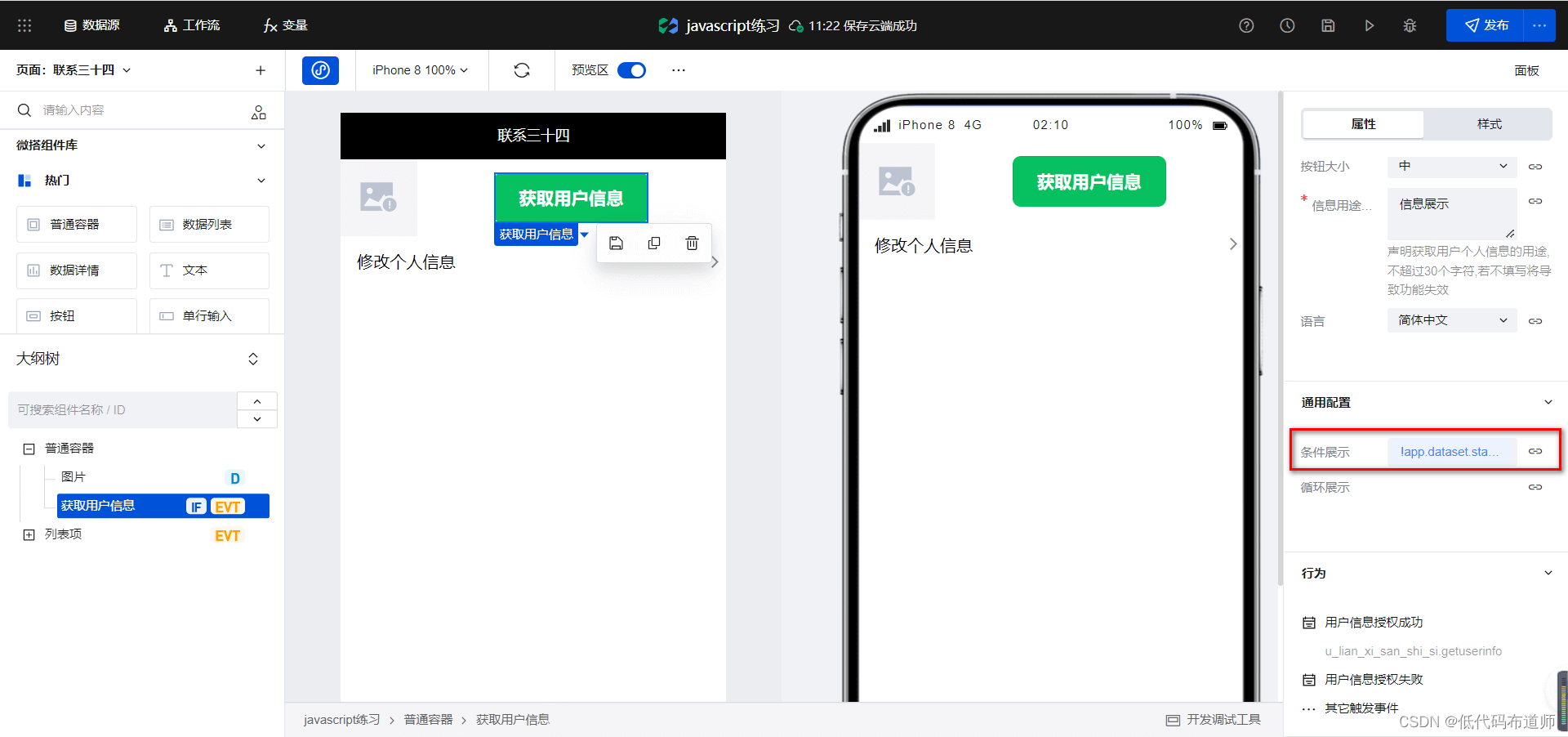Viewport: 1568px width, 737px height.
Task: Select 图片 in the outline tree
Action: click(73, 477)
